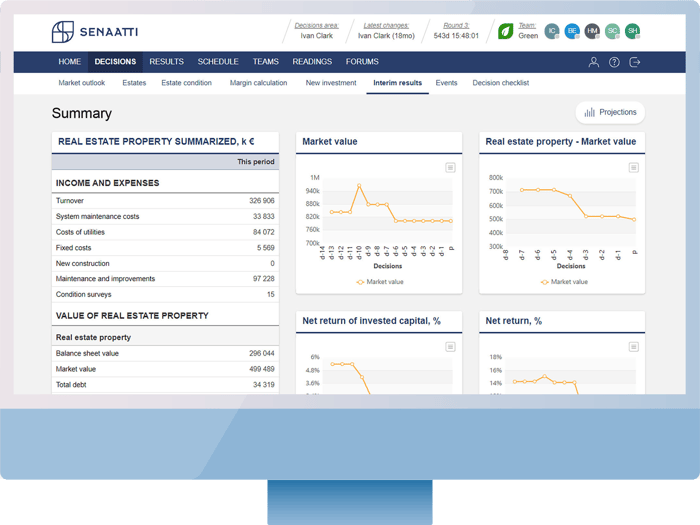The height and width of the screenshot is (525, 700).
Task: Go to the RESULTS menu
Action: [166, 62]
